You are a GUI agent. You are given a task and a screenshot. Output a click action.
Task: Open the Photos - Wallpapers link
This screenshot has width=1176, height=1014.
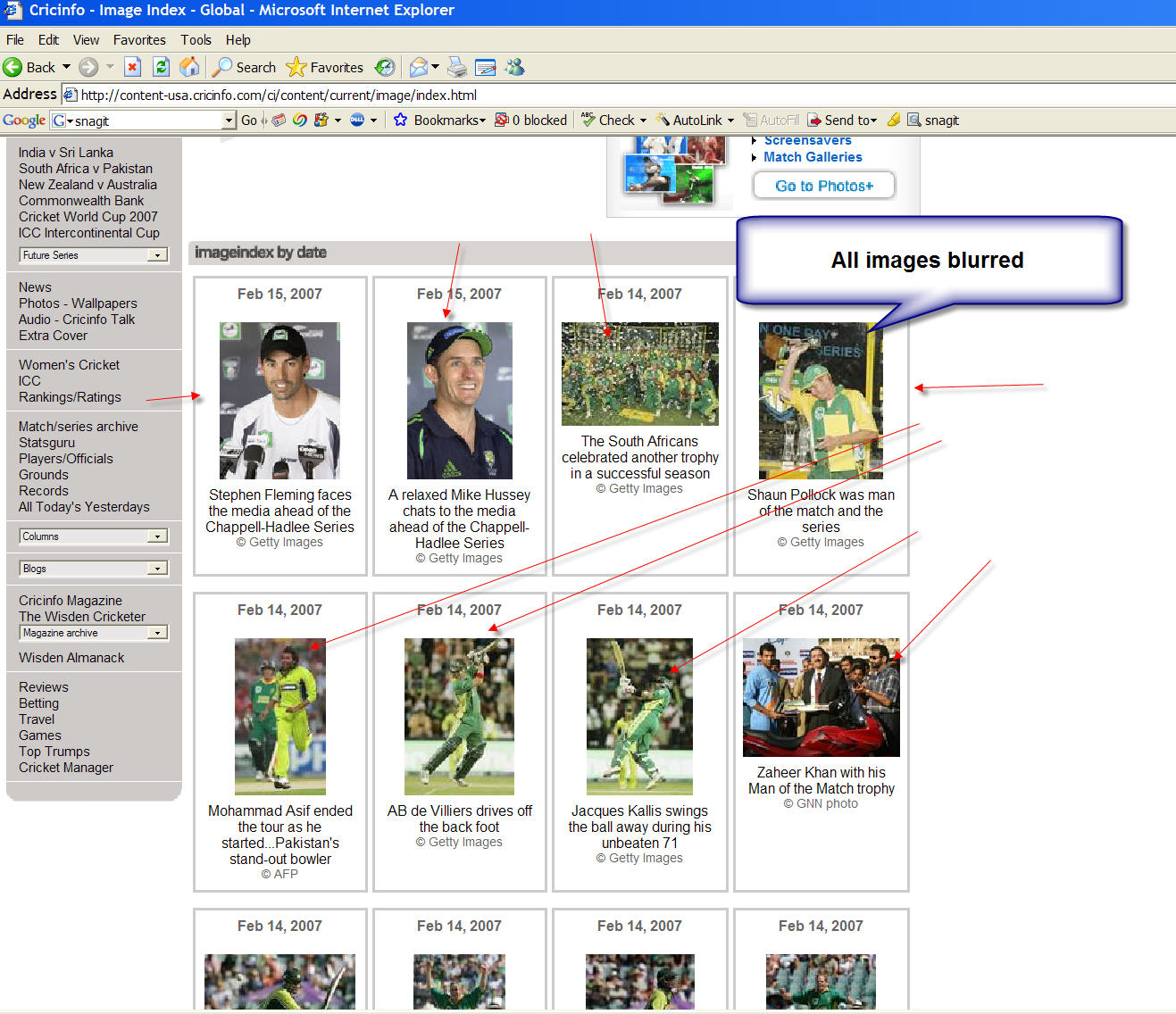pyautogui.click(x=78, y=303)
